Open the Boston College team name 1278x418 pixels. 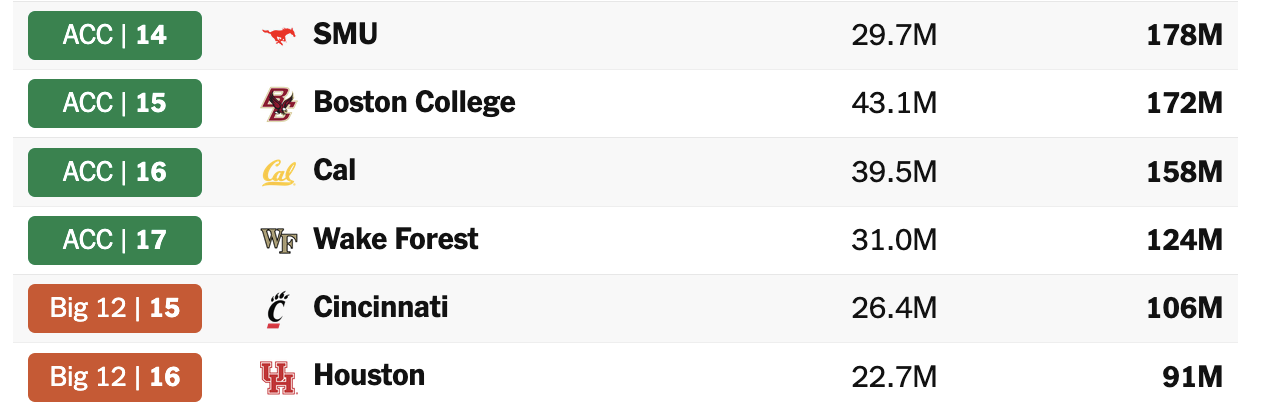[x=414, y=103]
